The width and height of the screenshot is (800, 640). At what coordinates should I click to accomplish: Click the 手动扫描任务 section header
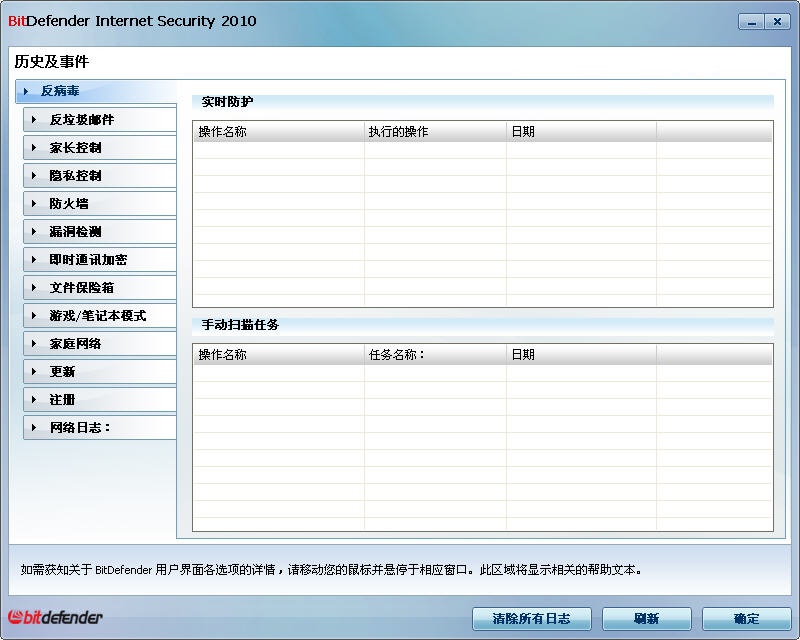(x=483, y=325)
